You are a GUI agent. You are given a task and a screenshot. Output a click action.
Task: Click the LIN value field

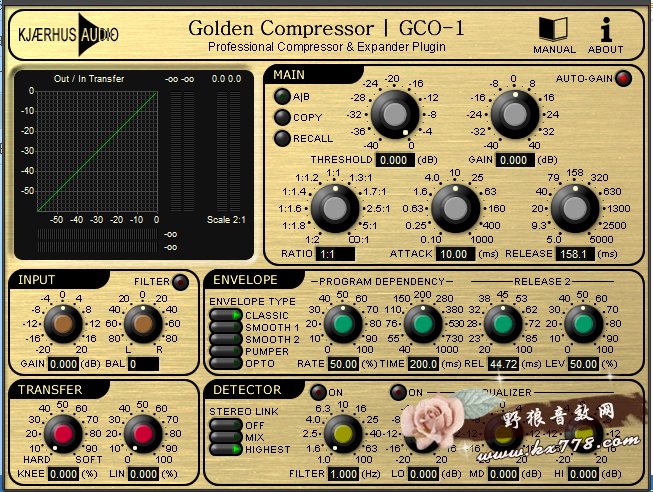coord(143,474)
